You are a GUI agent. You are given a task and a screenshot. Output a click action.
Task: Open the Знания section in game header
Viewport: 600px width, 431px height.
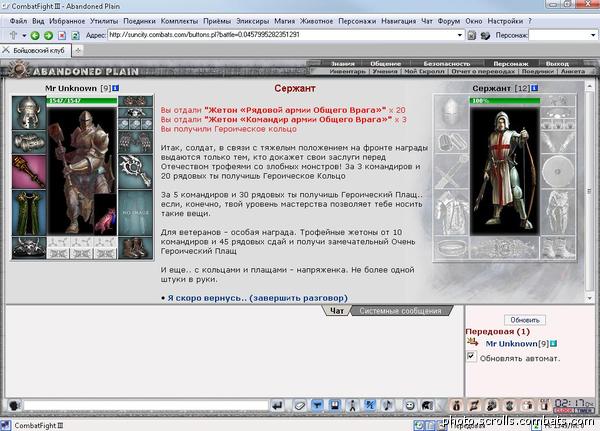coord(343,64)
